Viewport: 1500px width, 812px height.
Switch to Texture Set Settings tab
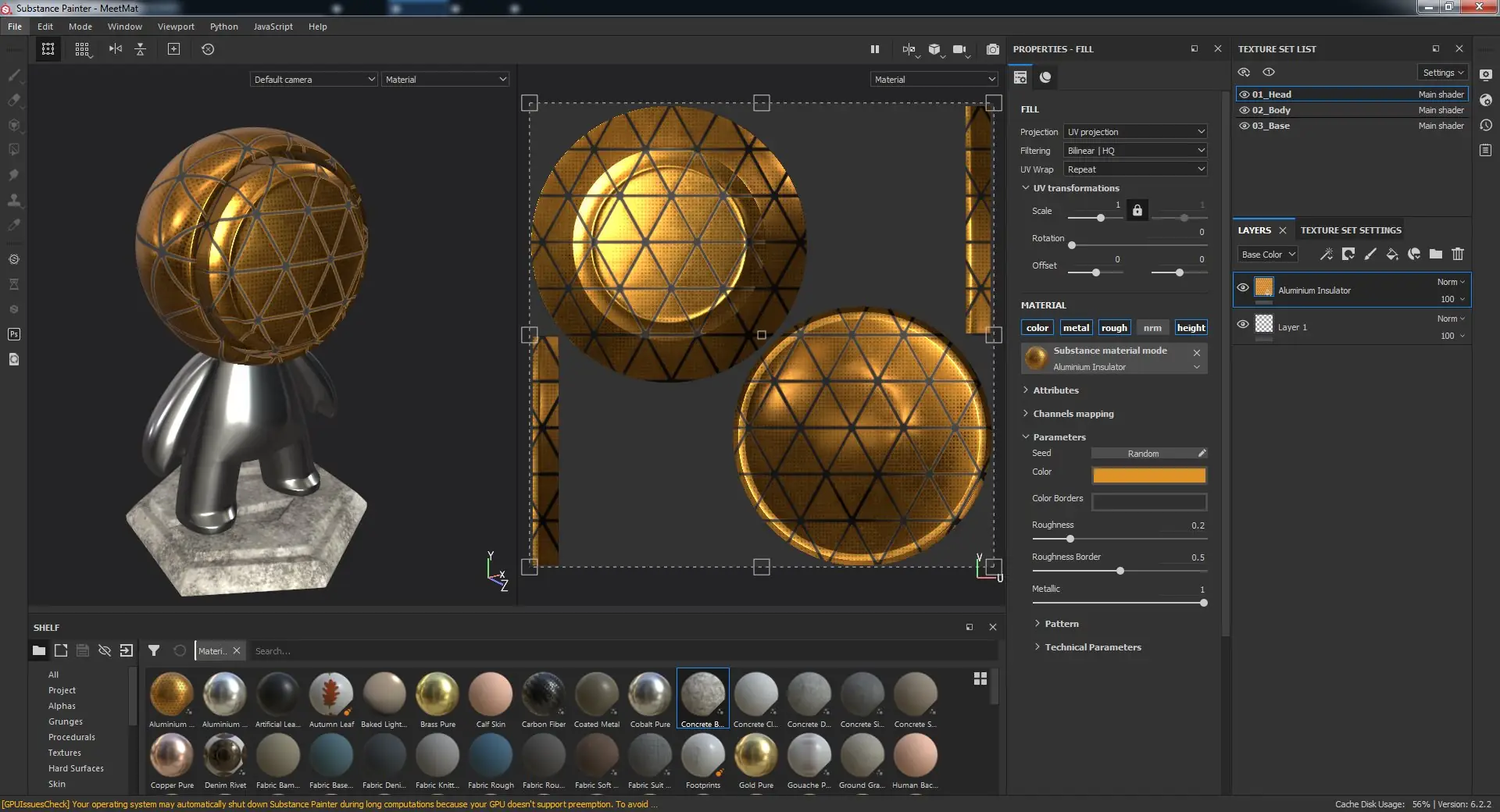(x=1351, y=230)
